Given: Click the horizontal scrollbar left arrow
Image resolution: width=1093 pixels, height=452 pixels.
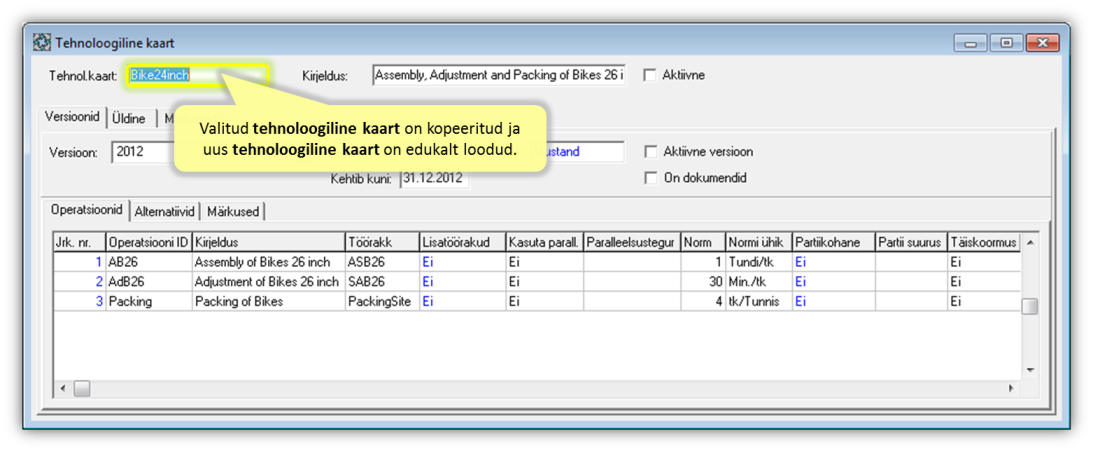Looking at the screenshot, I should click(63, 388).
